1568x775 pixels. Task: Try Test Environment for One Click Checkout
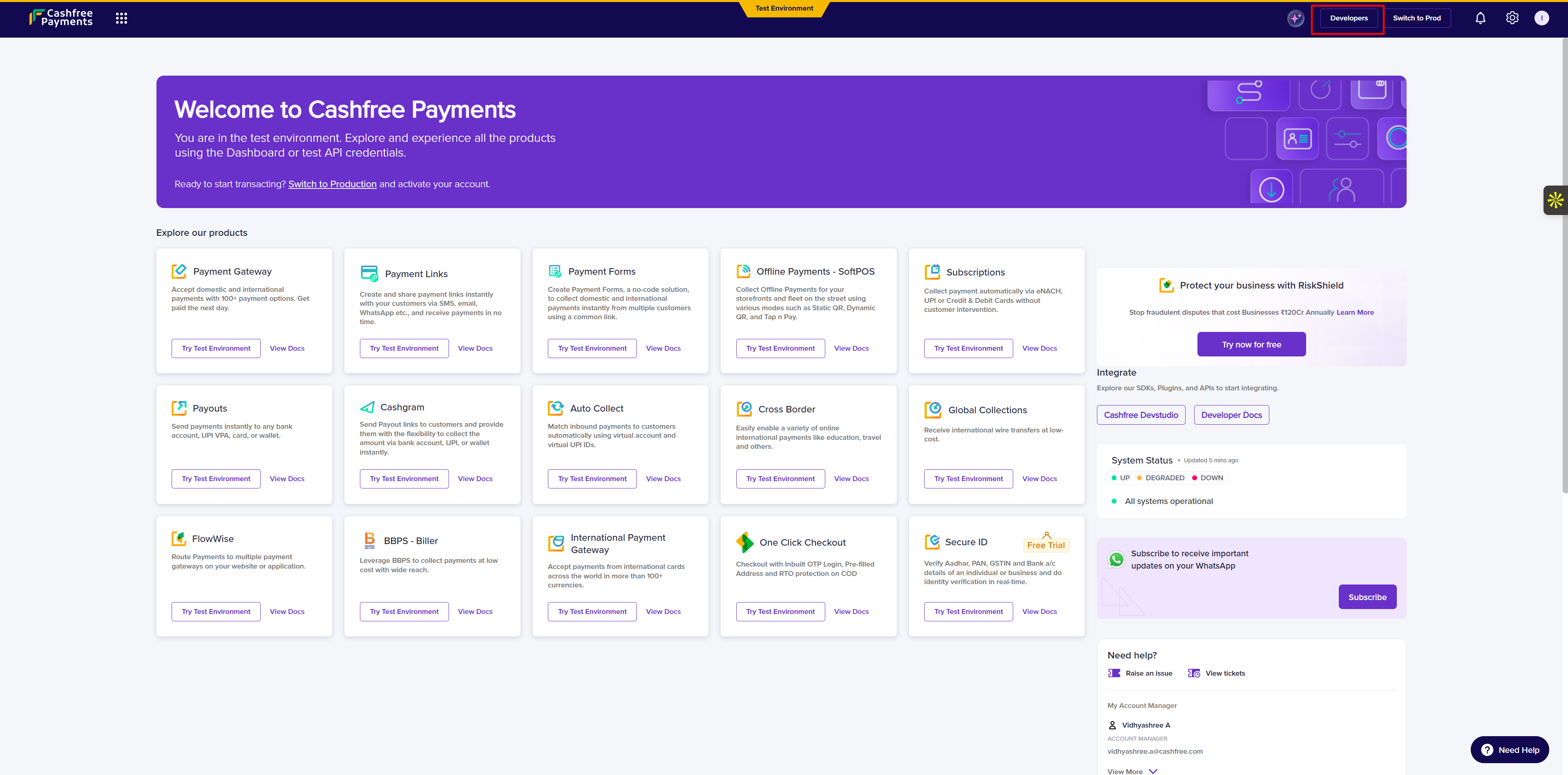[x=780, y=611]
